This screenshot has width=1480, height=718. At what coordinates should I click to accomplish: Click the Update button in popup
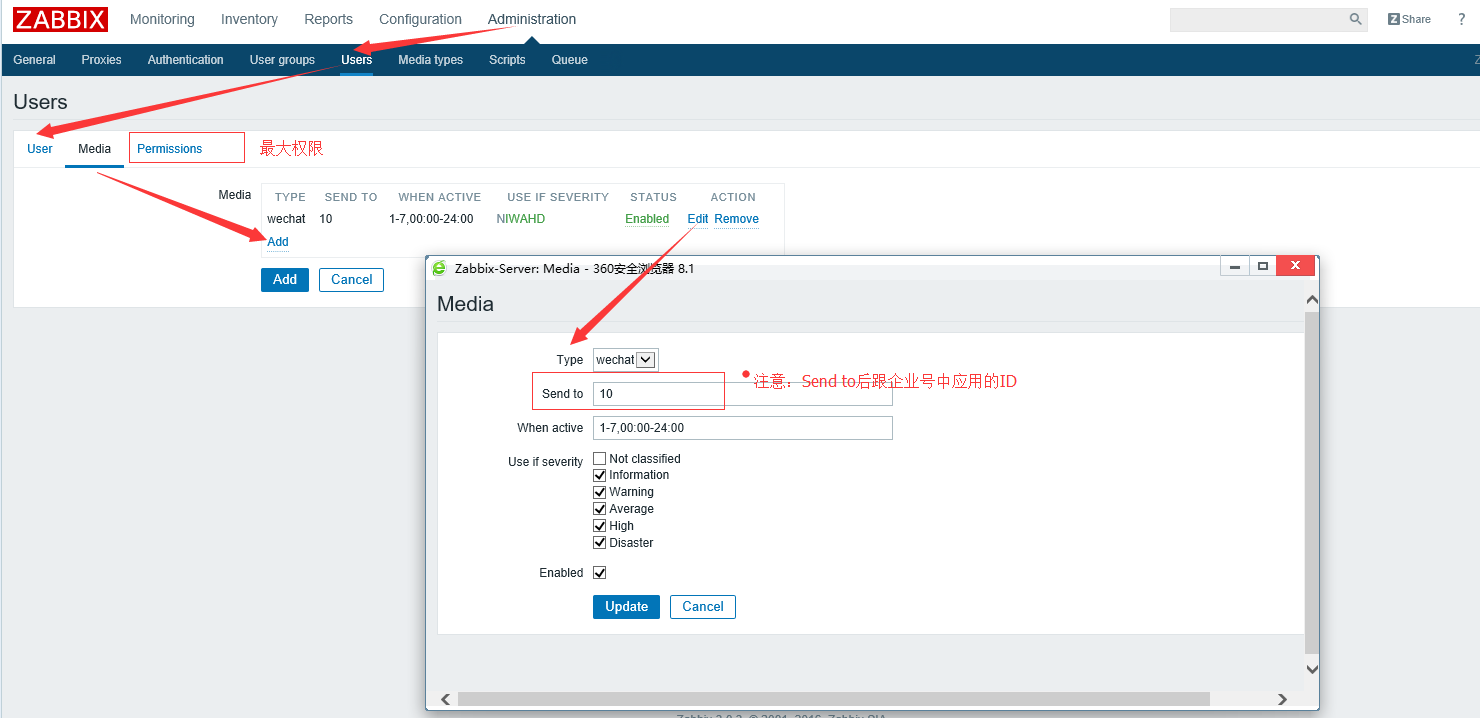click(626, 607)
